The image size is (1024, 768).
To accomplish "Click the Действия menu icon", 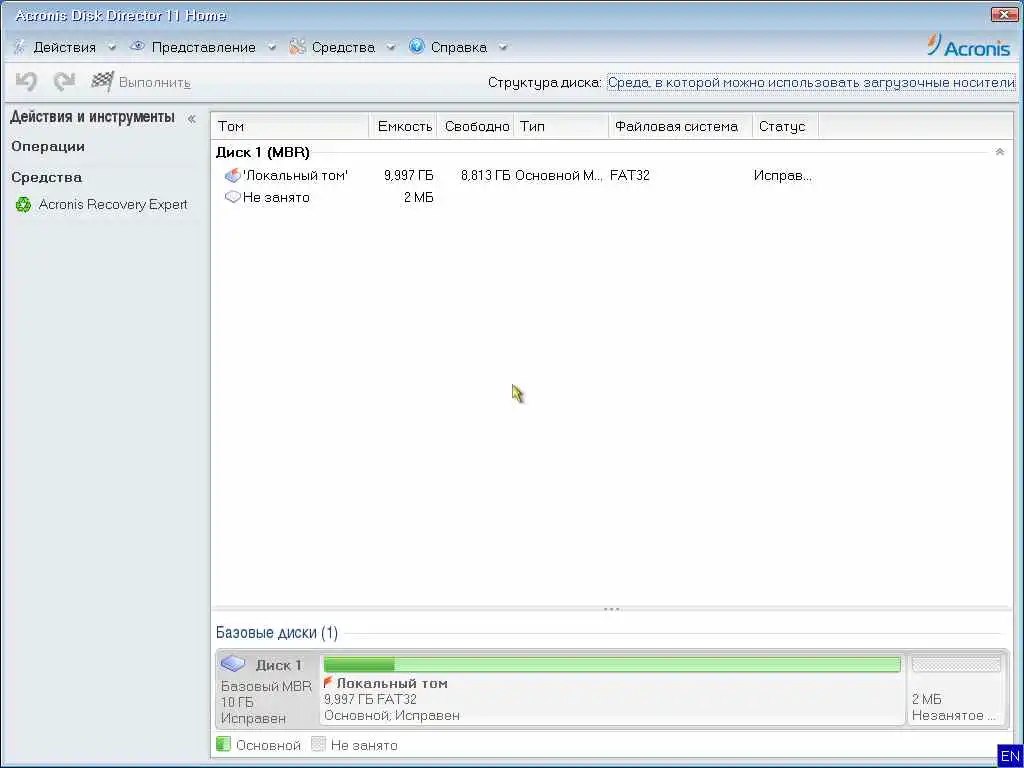I will [20, 47].
